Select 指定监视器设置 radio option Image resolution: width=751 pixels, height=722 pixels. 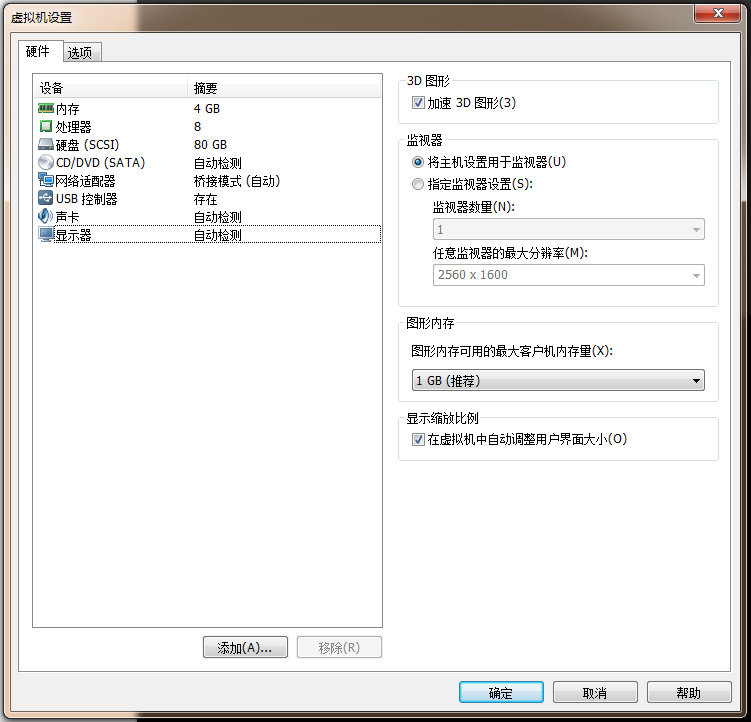[418, 183]
